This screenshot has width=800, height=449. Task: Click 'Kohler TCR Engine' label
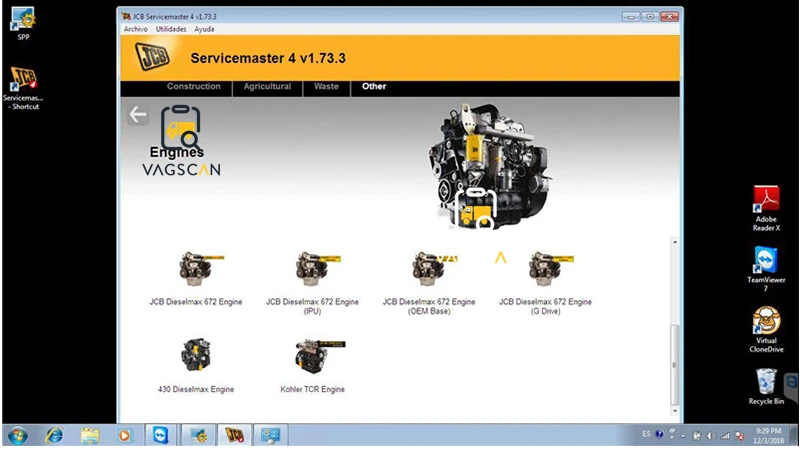tap(312, 389)
